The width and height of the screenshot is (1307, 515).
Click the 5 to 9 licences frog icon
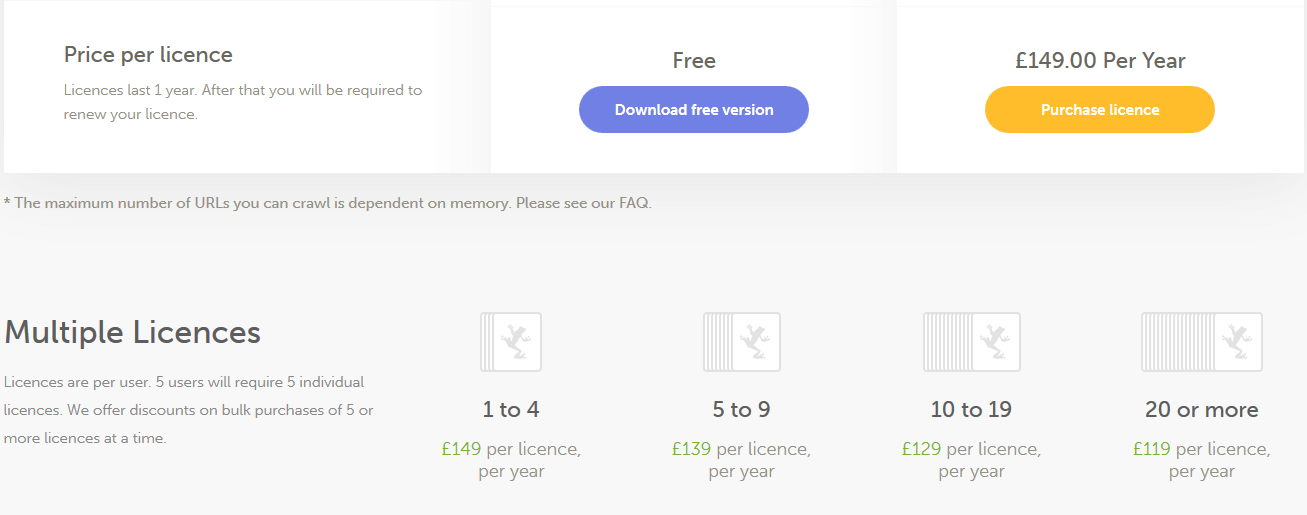[741, 342]
